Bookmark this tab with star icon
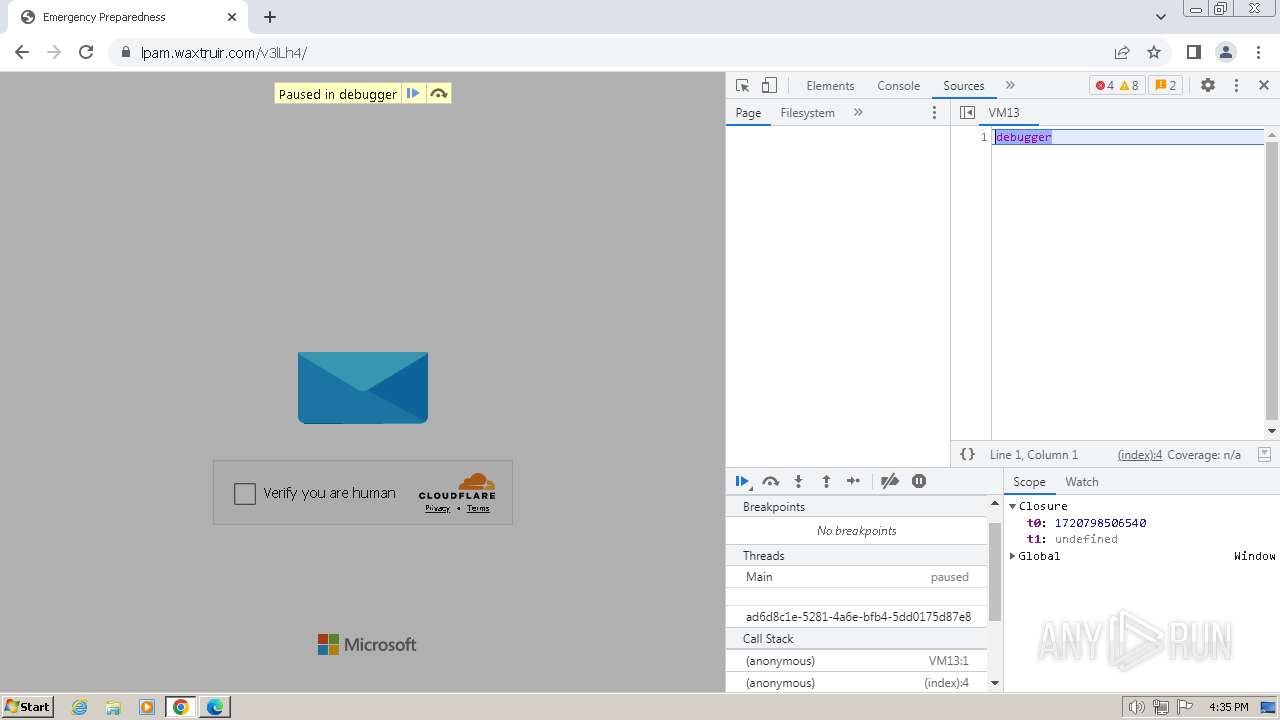1280x720 pixels. pos(1154,52)
